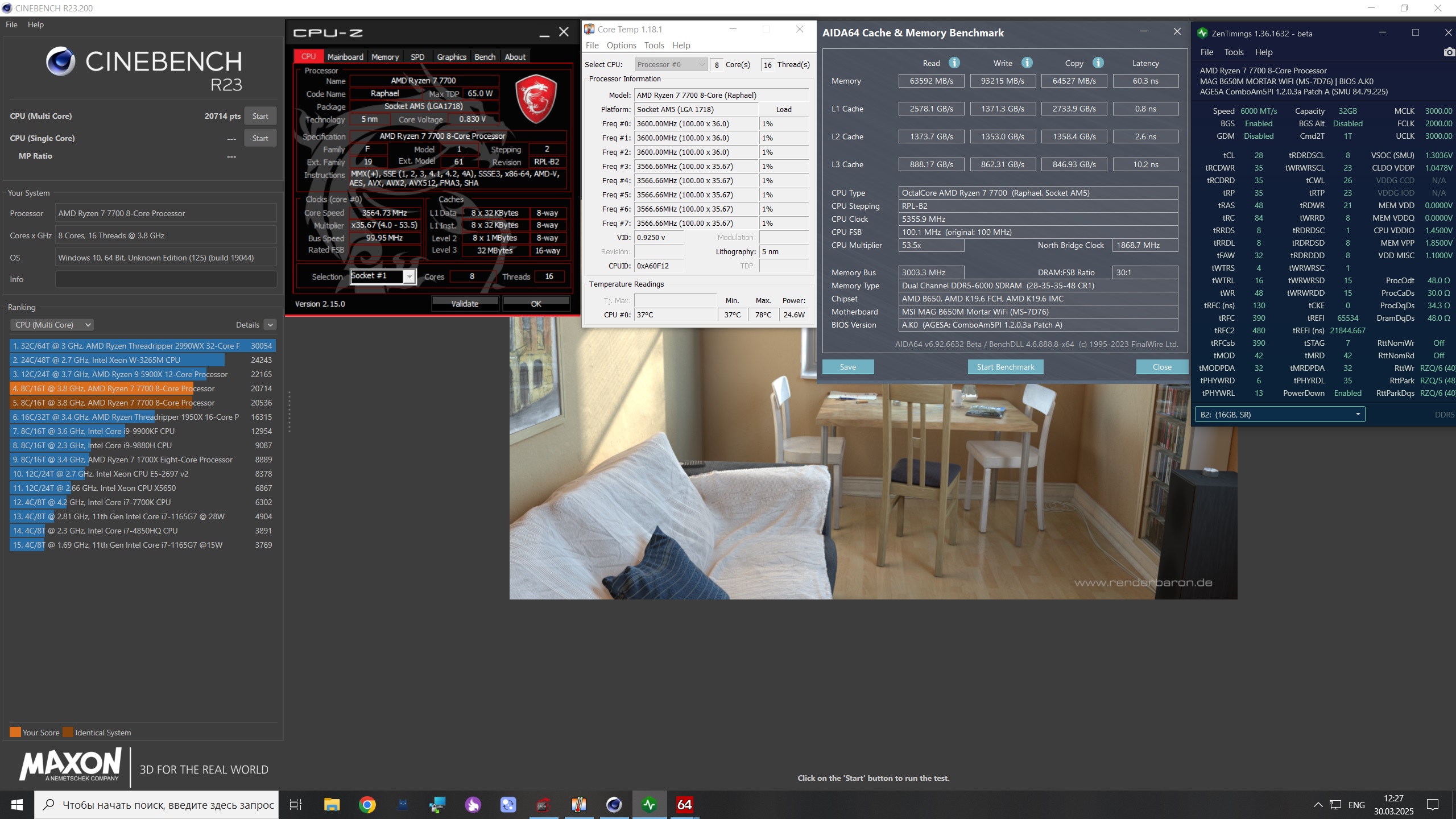Click the info icon next to Copy
The image size is (1456, 819).
pyautogui.click(x=1098, y=63)
